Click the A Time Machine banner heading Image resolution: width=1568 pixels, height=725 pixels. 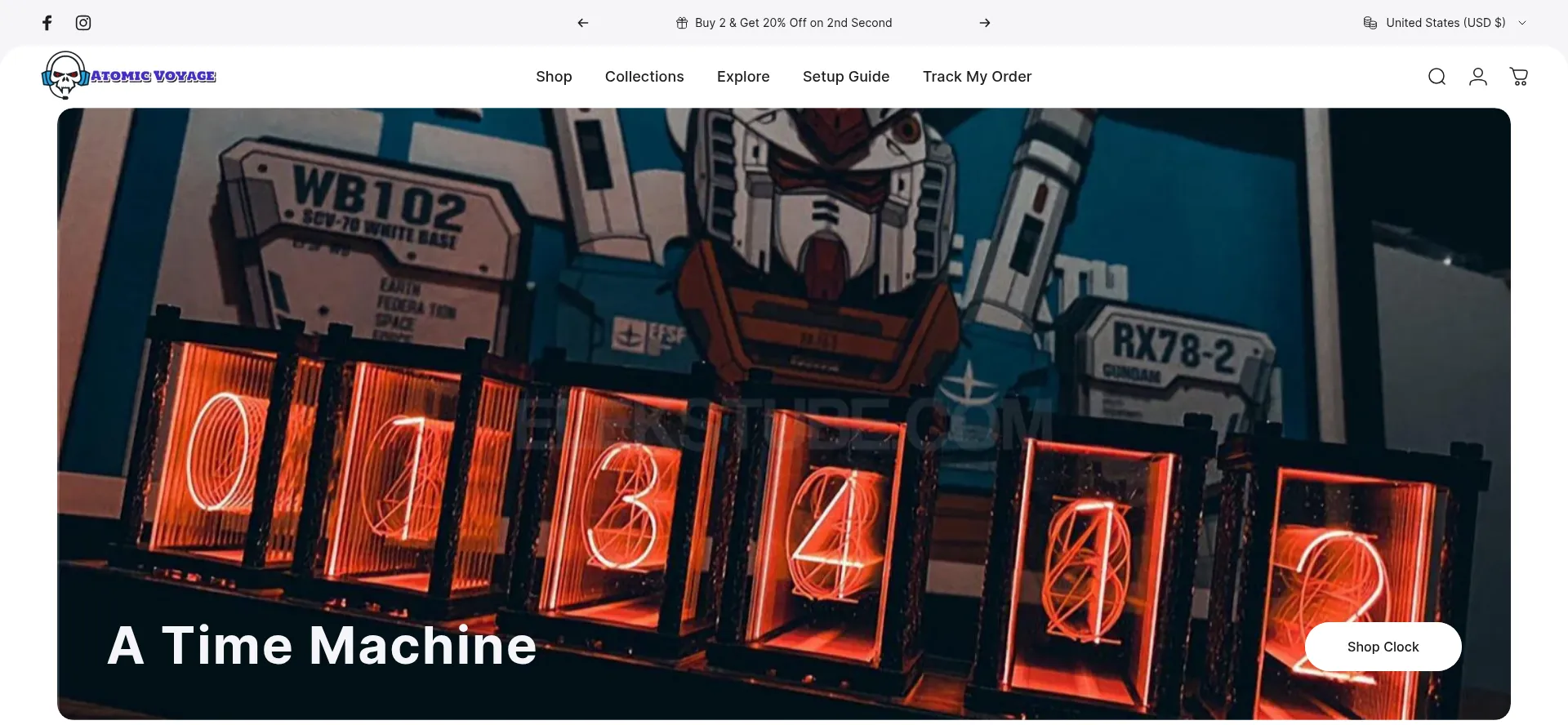pos(323,646)
